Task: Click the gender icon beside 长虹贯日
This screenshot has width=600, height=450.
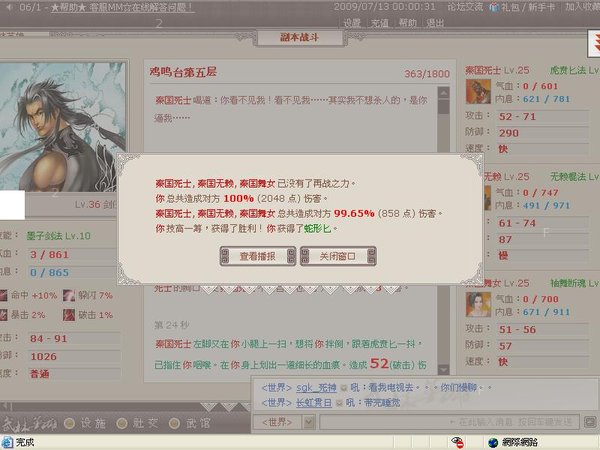Action: click(339, 403)
